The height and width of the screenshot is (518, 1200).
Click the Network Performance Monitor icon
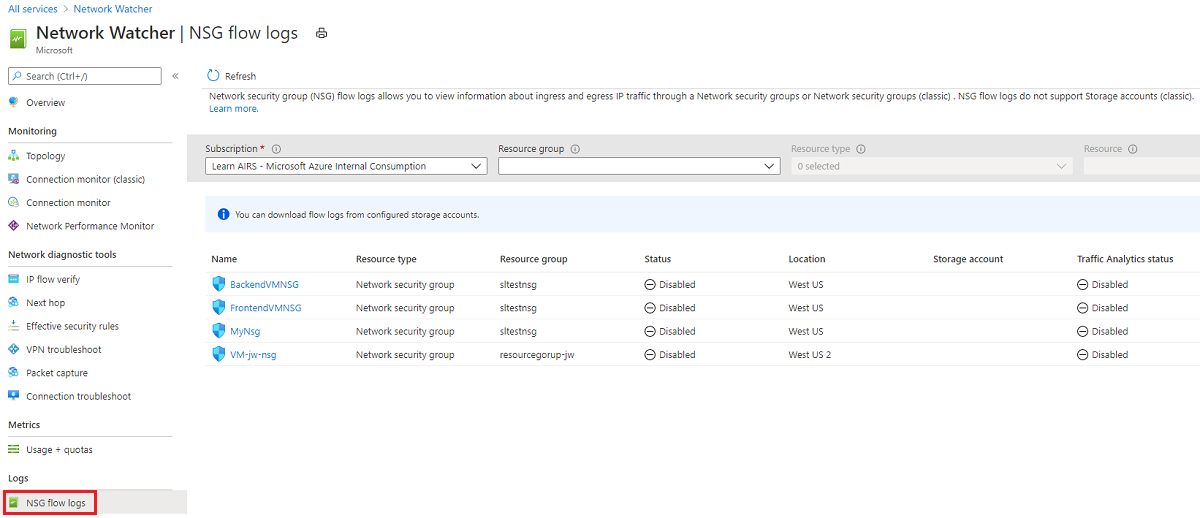14,226
